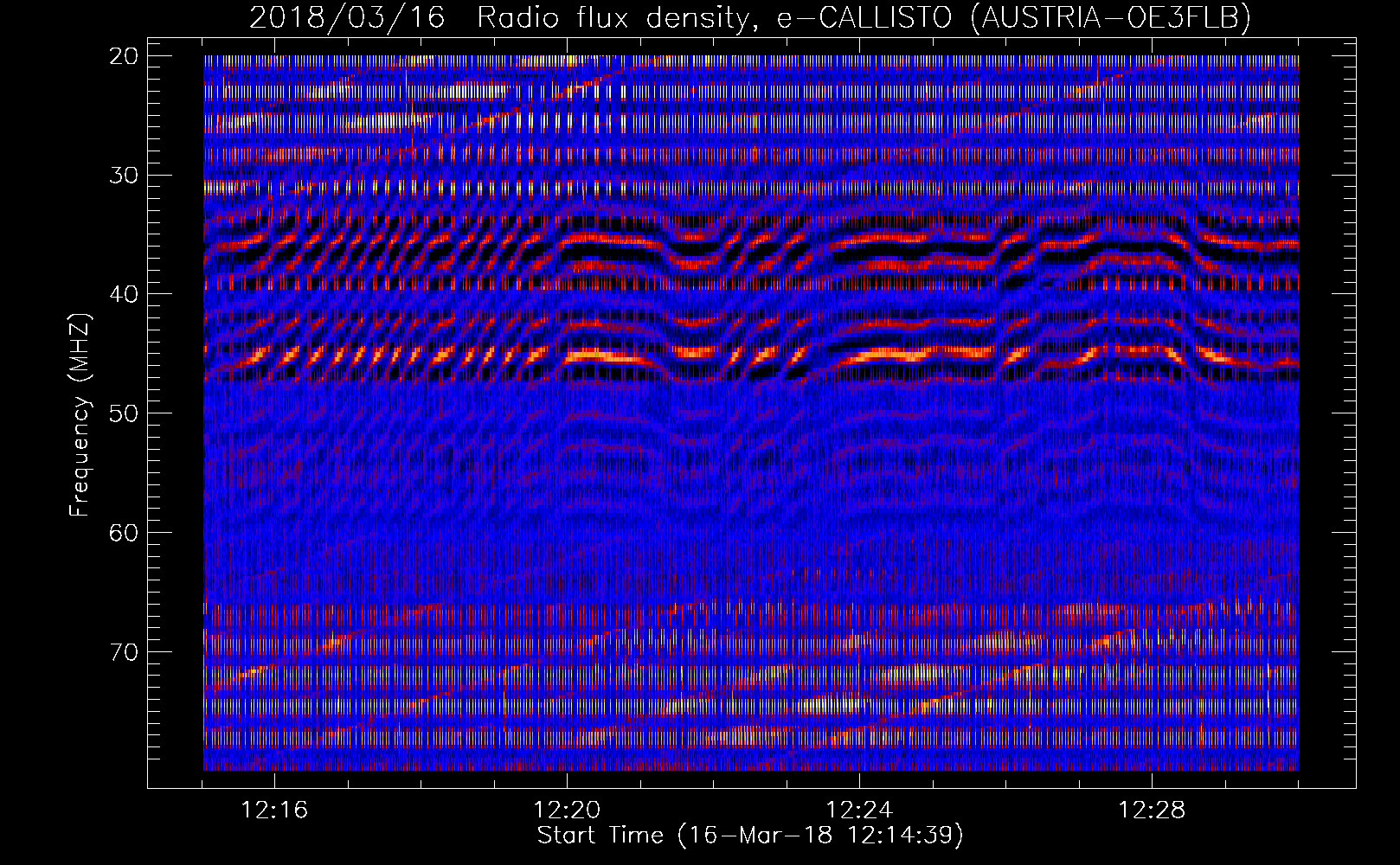Click the 12:28 time tick label
Screen dimensions: 1400x865
[1152, 811]
